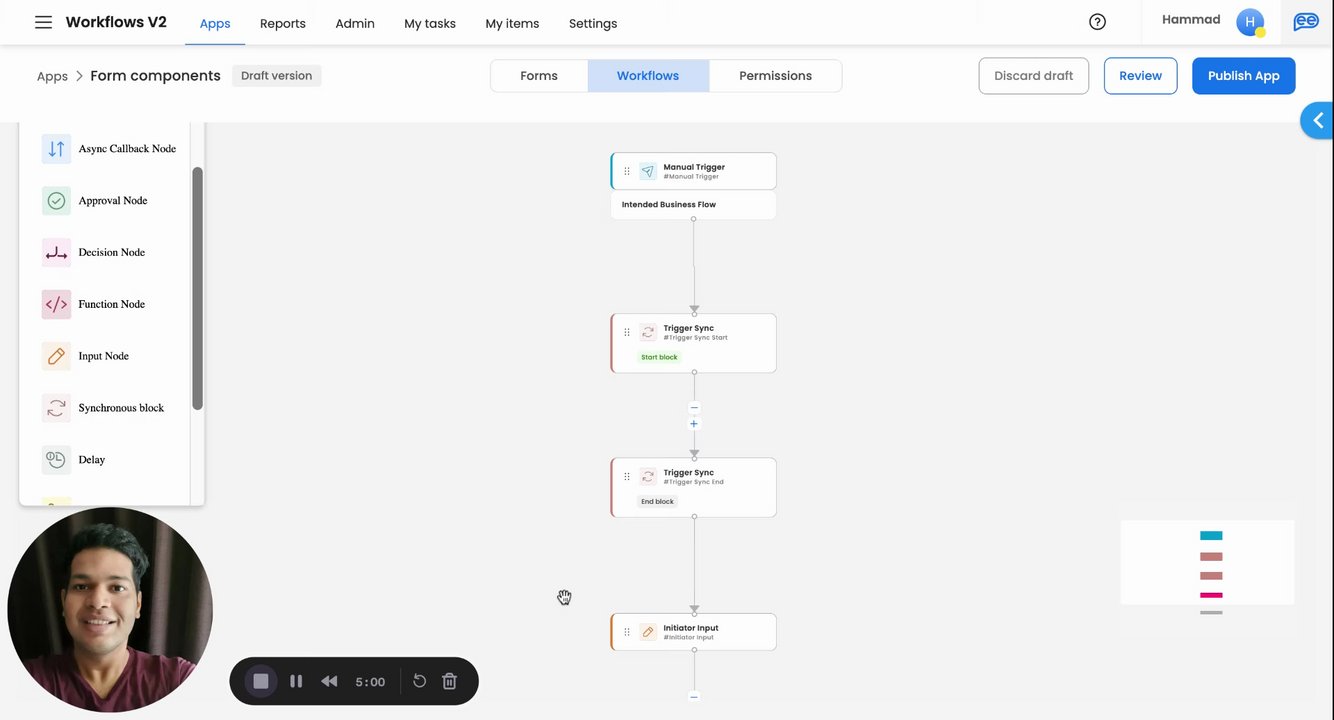
Task: Pick the Synchronous block icon
Action: [x=56, y=408]
